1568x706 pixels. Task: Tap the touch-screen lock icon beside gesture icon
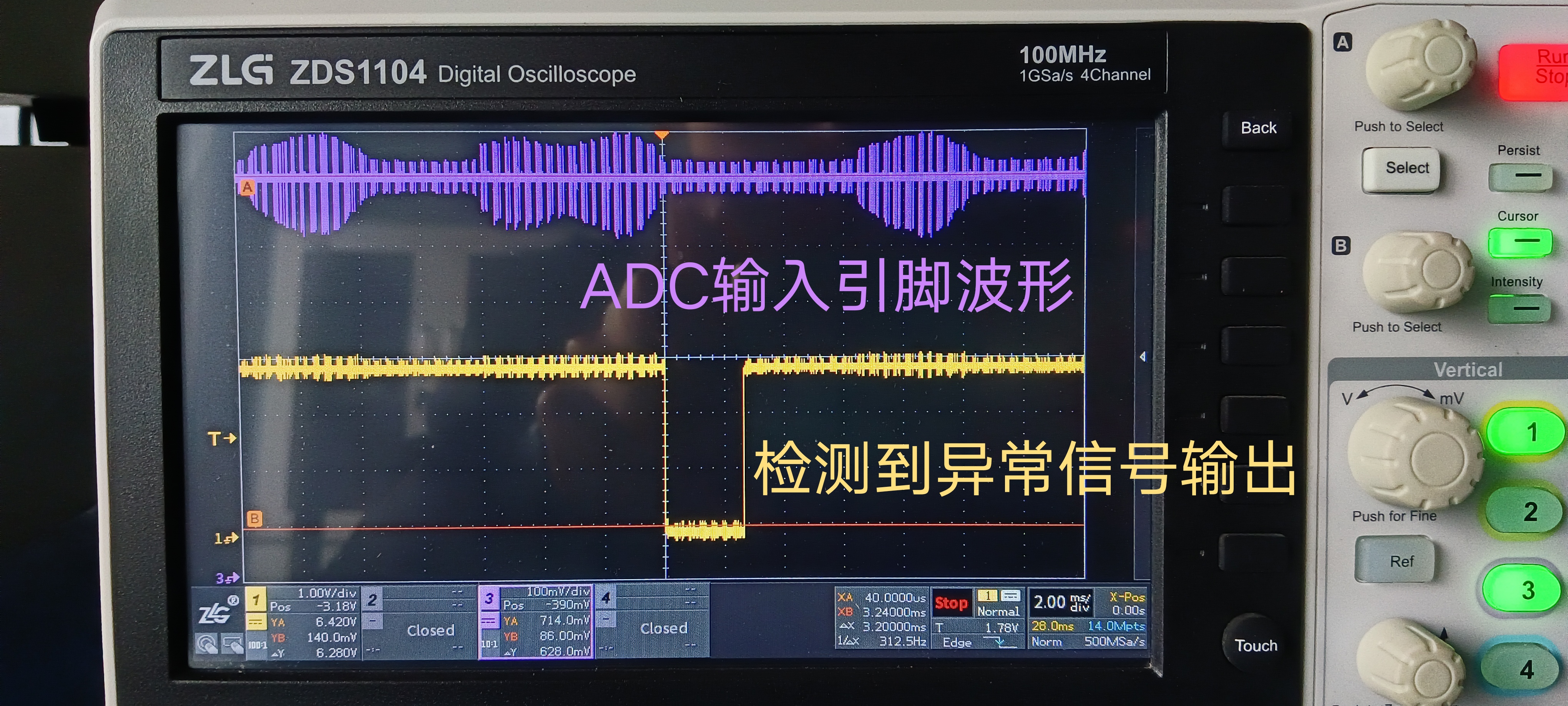click(232, 643)
